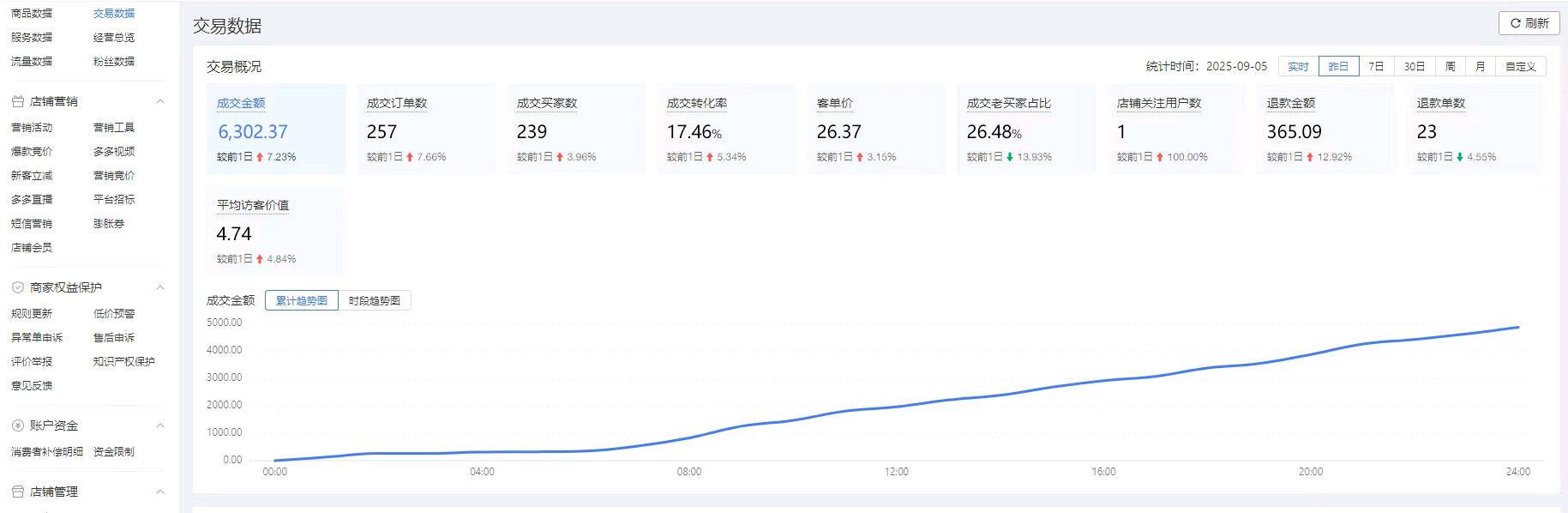The height and width of the screenshot is (513, 1568).
Task: Collapse the 店铺管理 section chevron
Action: pos(159,492)
